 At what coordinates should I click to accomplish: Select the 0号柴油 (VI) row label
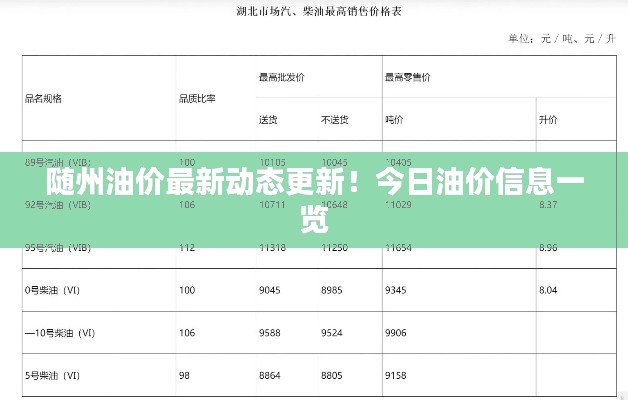coord(52,290)
